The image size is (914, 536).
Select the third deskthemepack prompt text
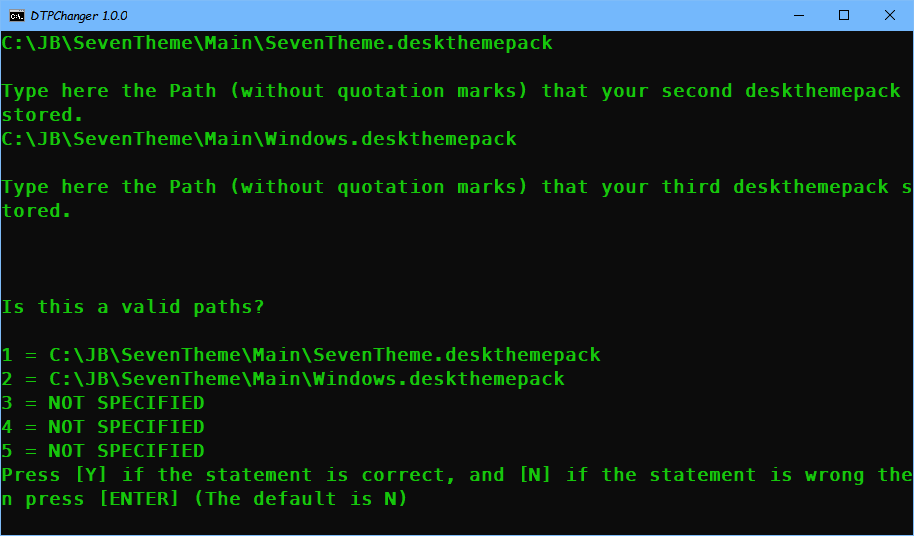click(x=457, y=199)
